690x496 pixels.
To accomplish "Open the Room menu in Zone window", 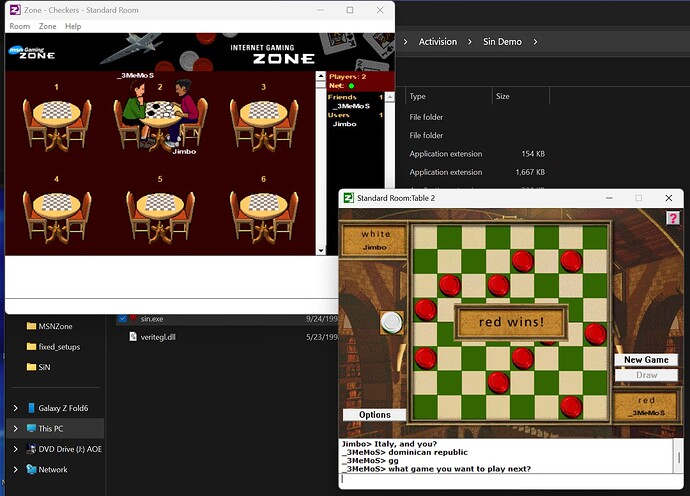I will [x=20, y=26].
